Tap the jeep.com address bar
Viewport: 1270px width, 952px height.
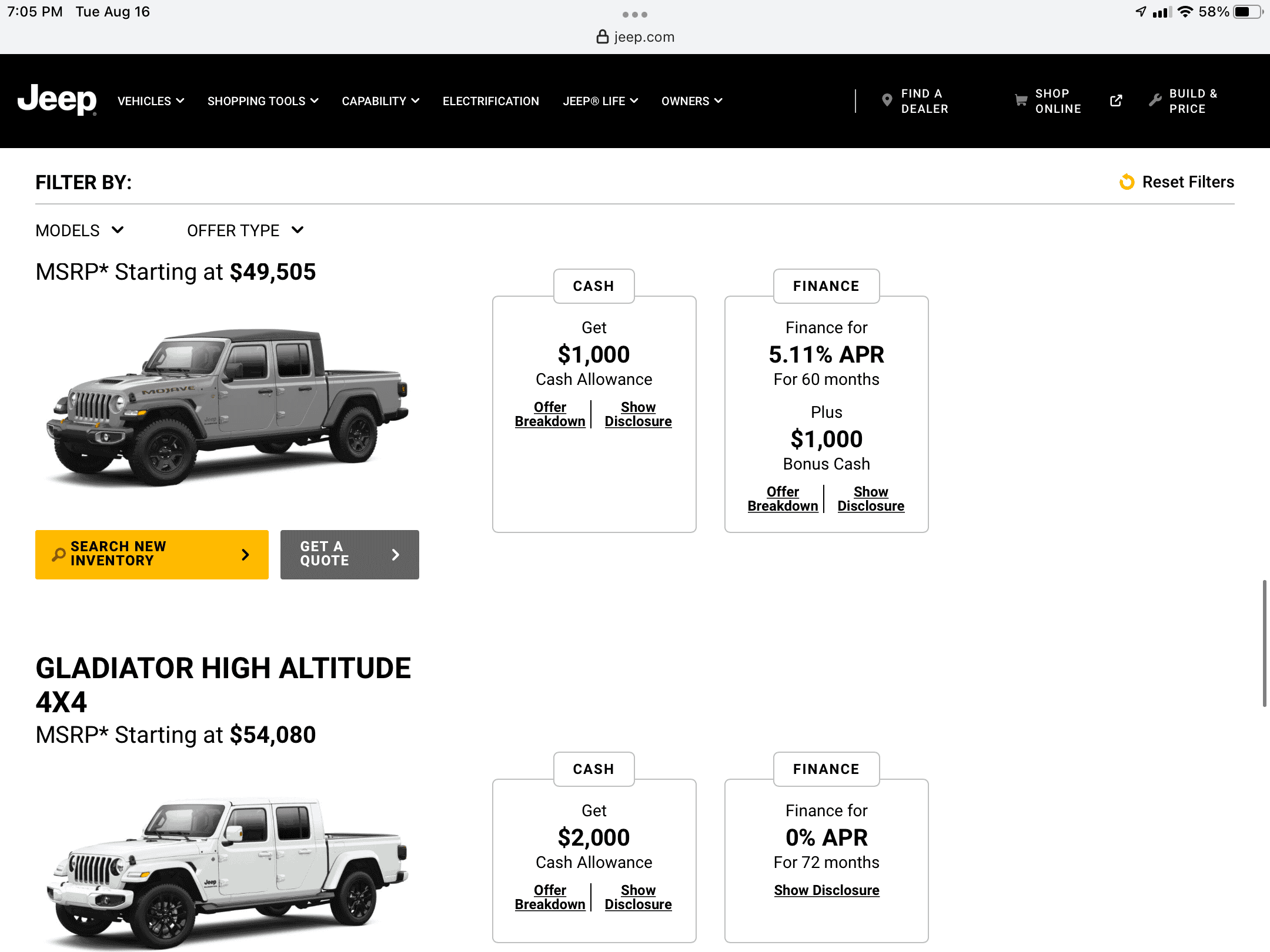[635, 37]
